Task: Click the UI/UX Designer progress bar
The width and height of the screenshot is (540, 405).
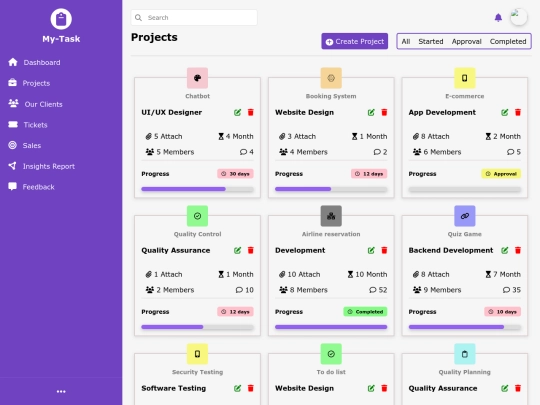Action: pos(197,189)
